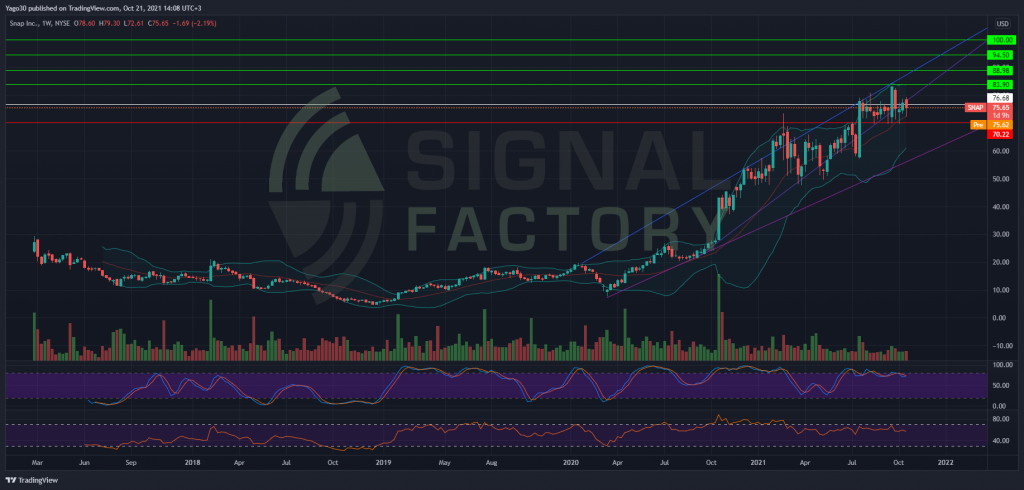Click the Jun label on time axis
Viewport: 1024px width, 490px height.
[84, 463]
